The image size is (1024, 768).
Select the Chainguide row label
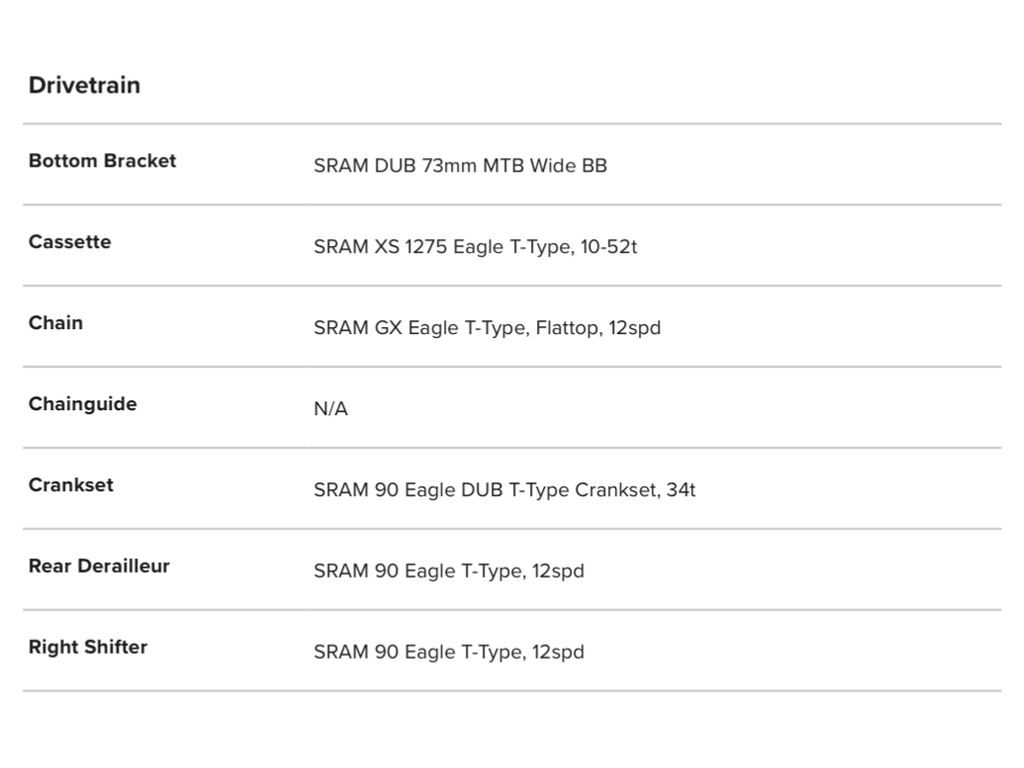pos(83,404)
